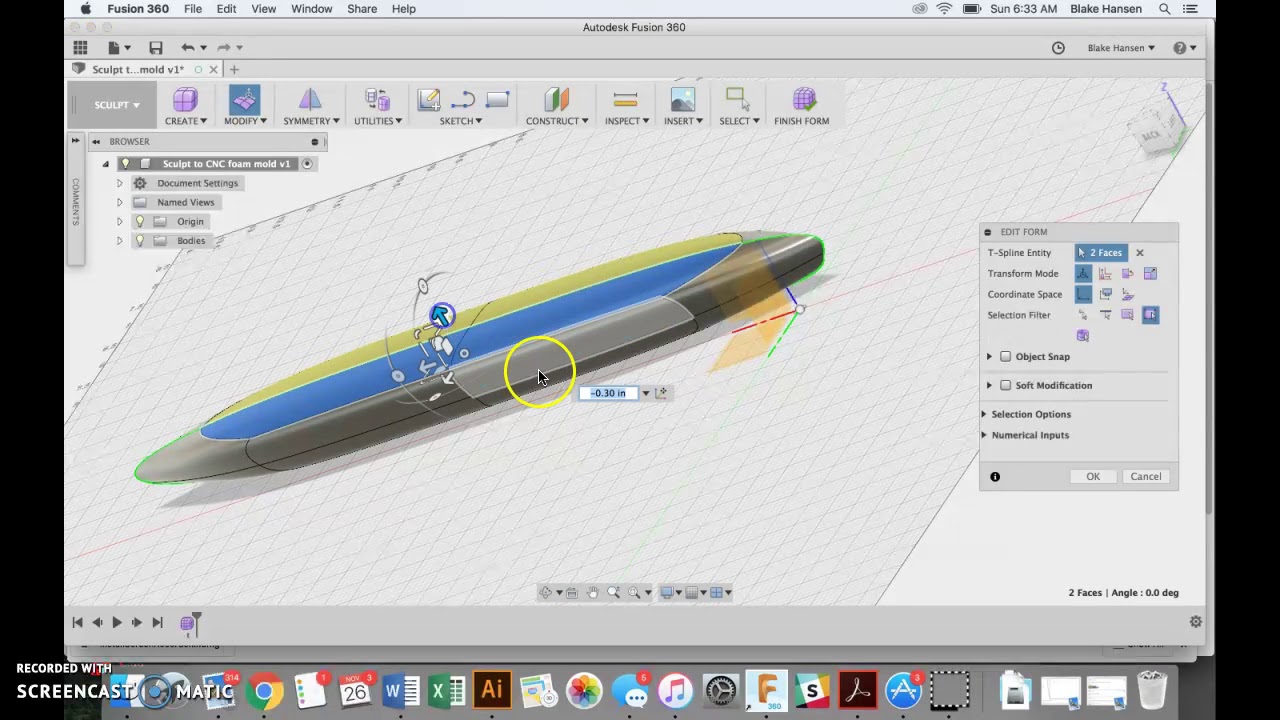Click the Finish Form icon
The height and width of the screenshot is (720, 1280).
tap(804, 99)
